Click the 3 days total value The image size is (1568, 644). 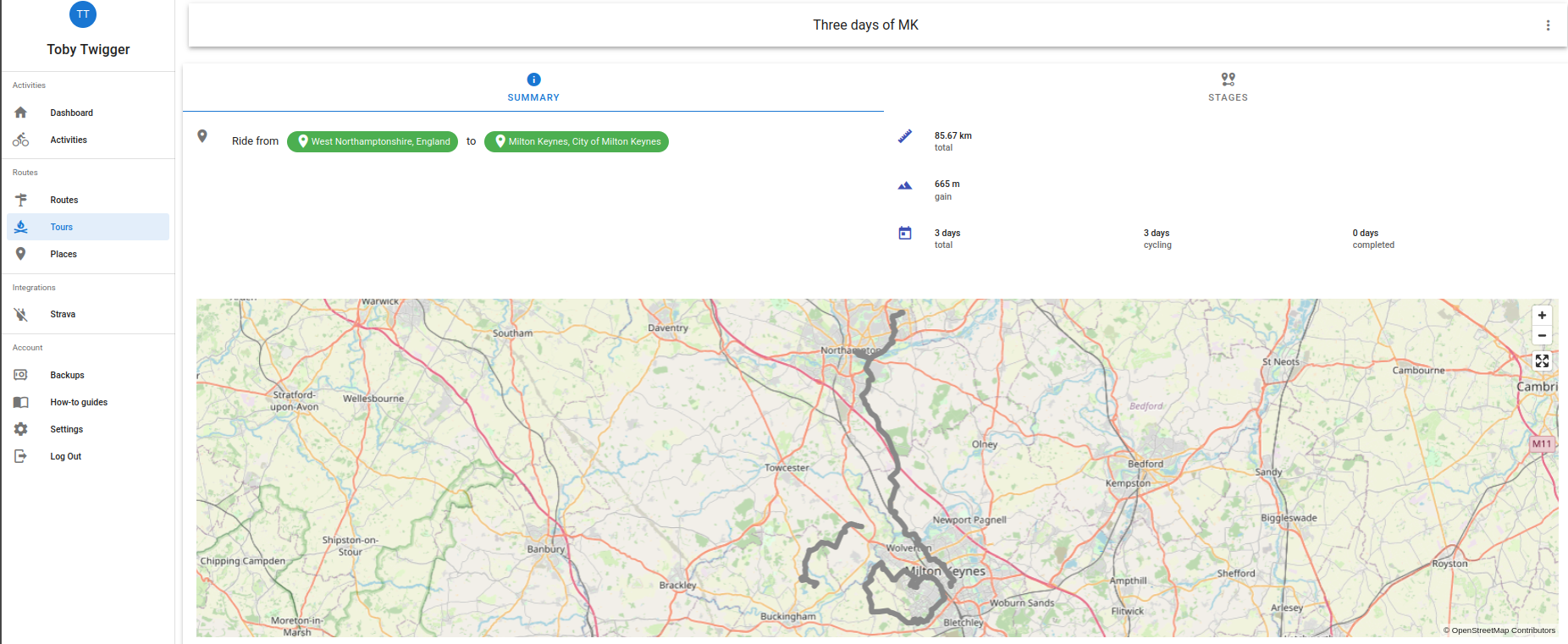[947, 233]
